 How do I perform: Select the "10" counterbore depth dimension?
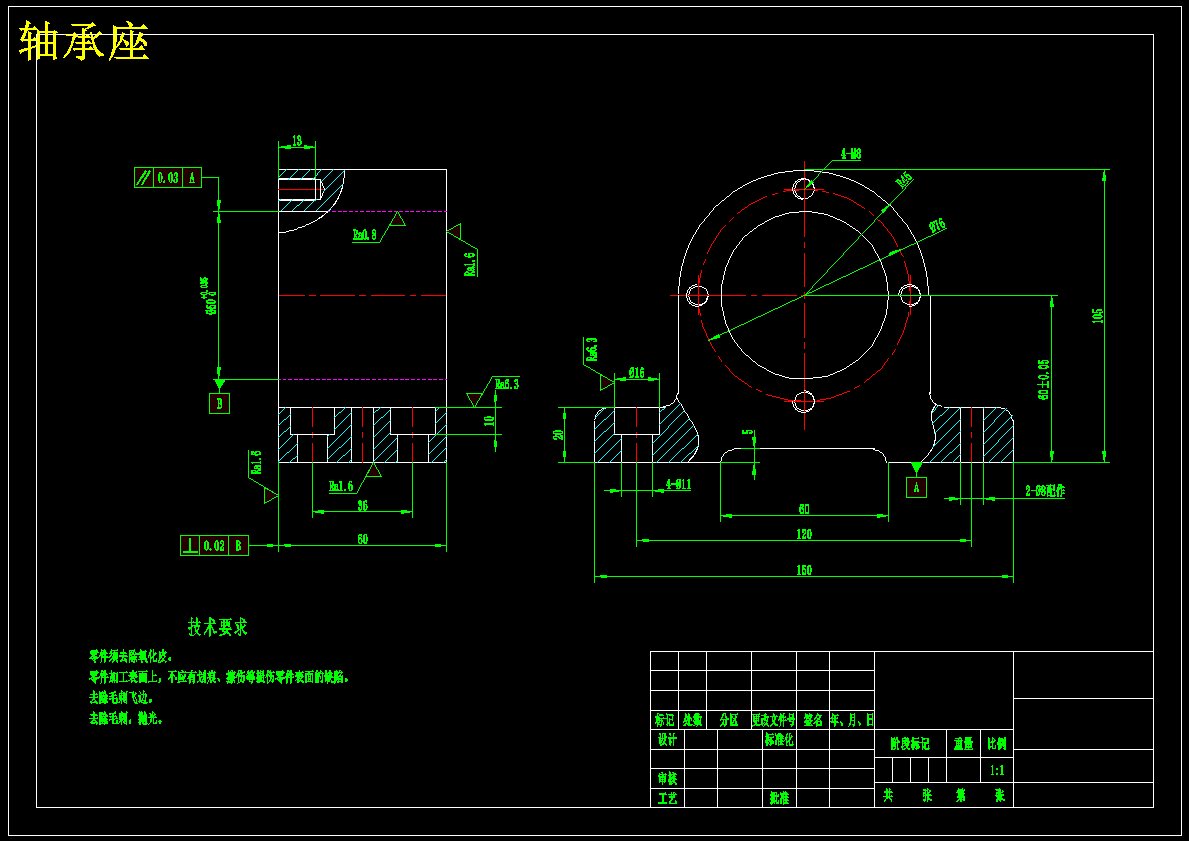pos(489,419)
